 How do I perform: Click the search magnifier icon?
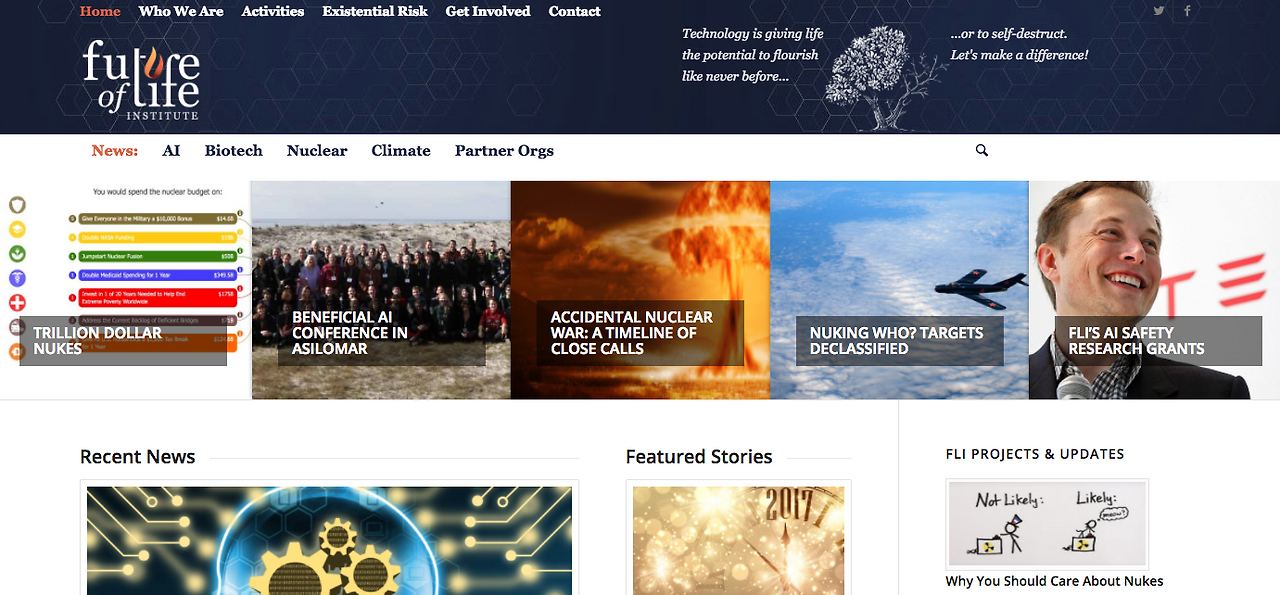tap(981, 150)
